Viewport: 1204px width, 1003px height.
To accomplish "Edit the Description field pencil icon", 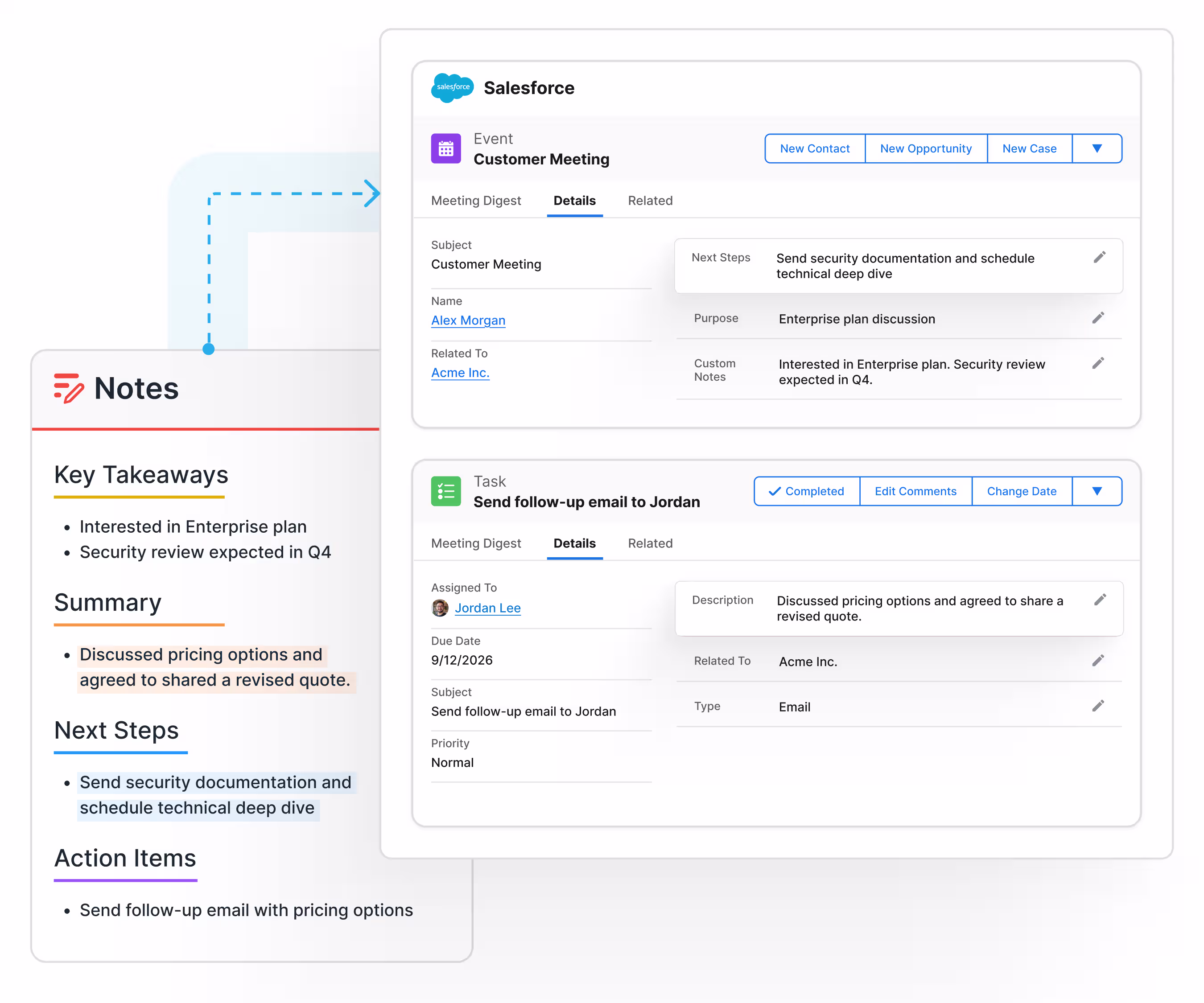I will [1100, 600].
